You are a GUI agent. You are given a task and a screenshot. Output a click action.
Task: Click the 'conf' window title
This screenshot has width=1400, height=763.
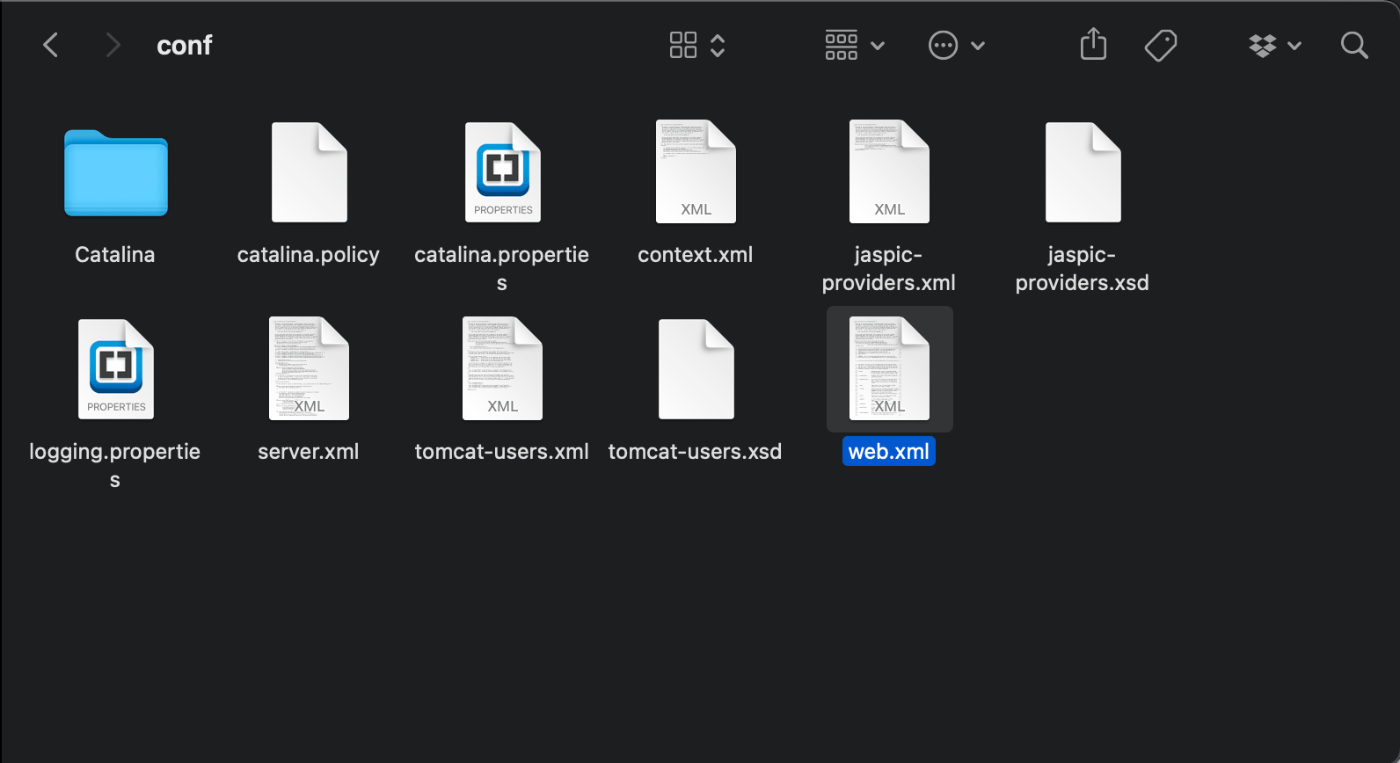click(184, 45)
